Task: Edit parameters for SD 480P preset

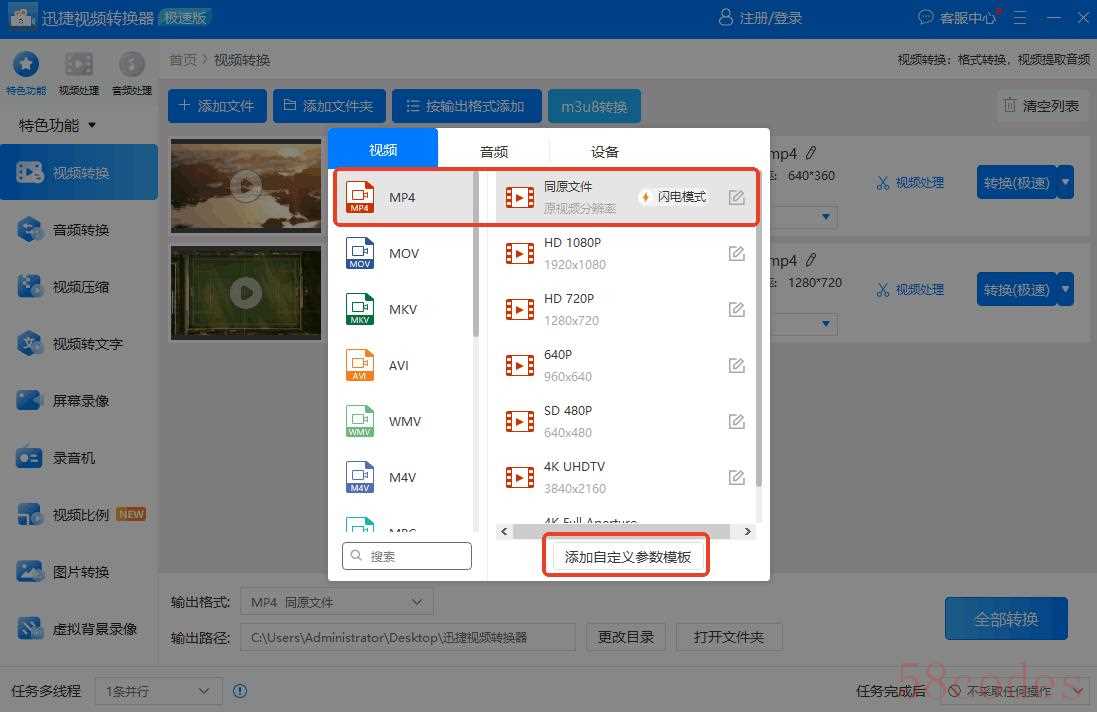Action: point(736,421)
